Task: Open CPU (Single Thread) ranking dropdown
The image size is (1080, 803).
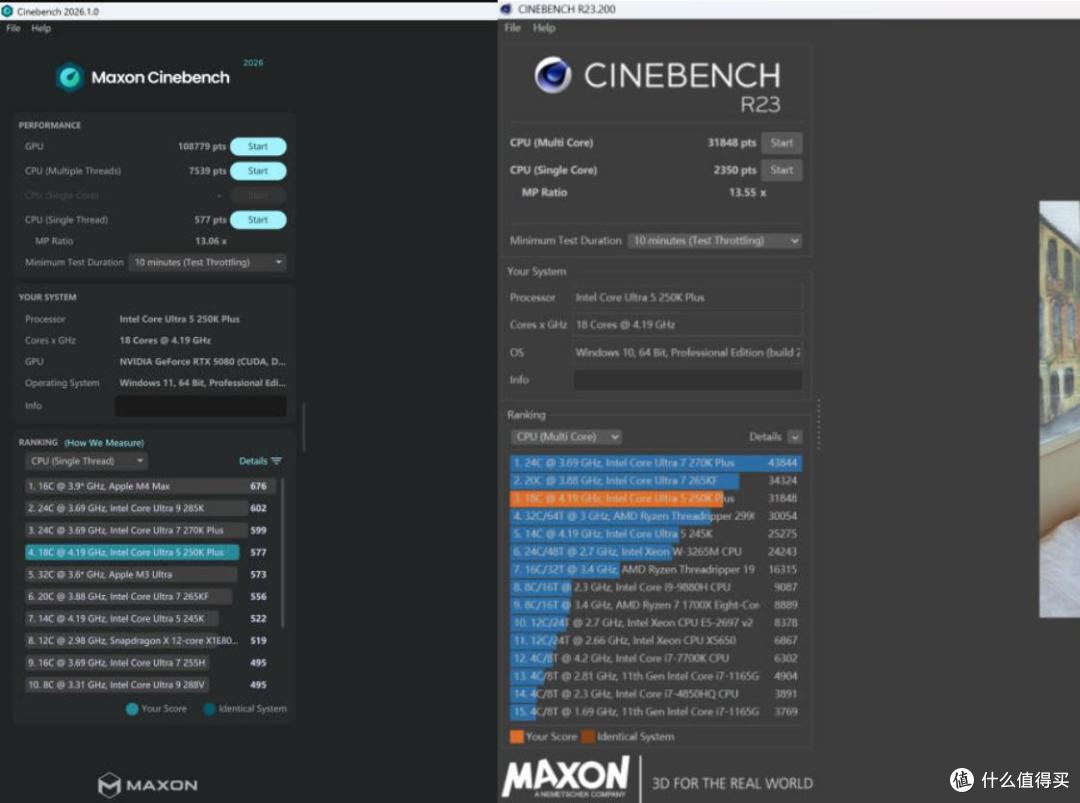Action: pyautogui.click(x=87, y=461)
